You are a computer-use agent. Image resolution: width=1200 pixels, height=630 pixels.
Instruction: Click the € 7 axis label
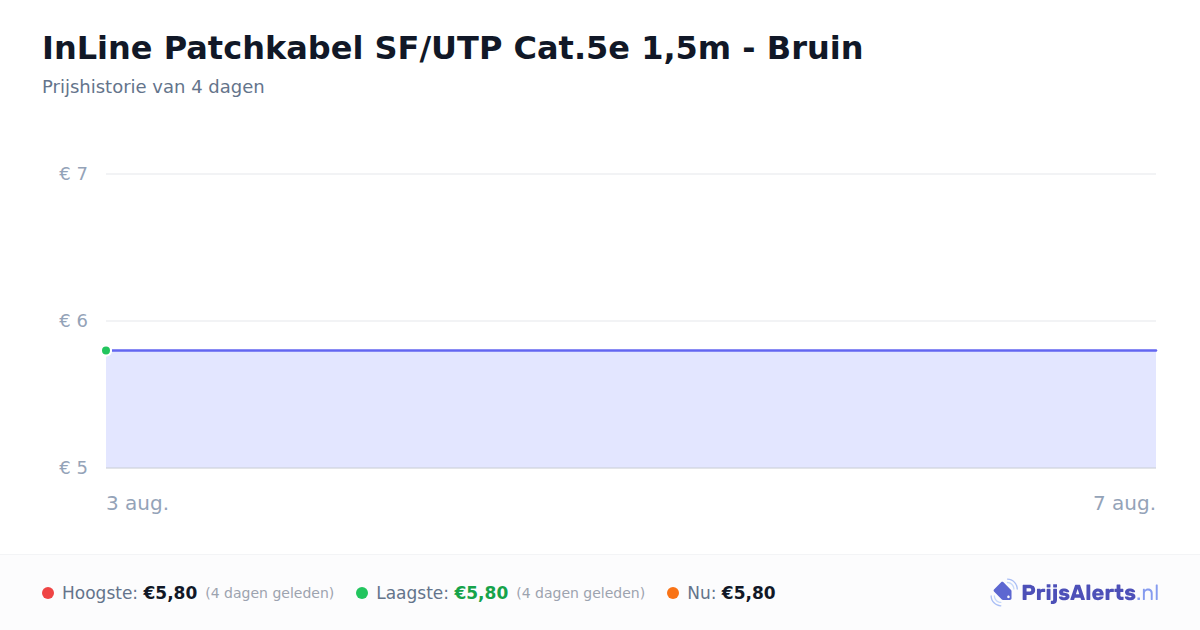click(73, 174)
